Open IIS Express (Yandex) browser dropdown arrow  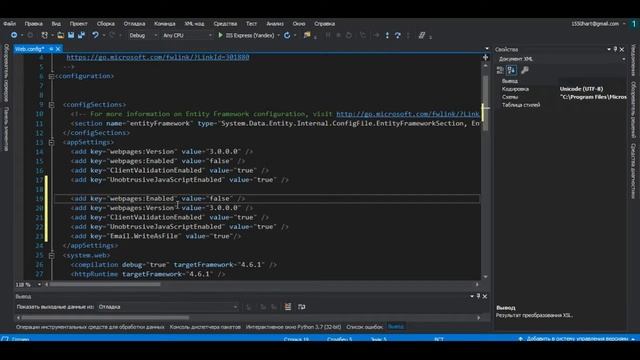(x=278, y=36)
